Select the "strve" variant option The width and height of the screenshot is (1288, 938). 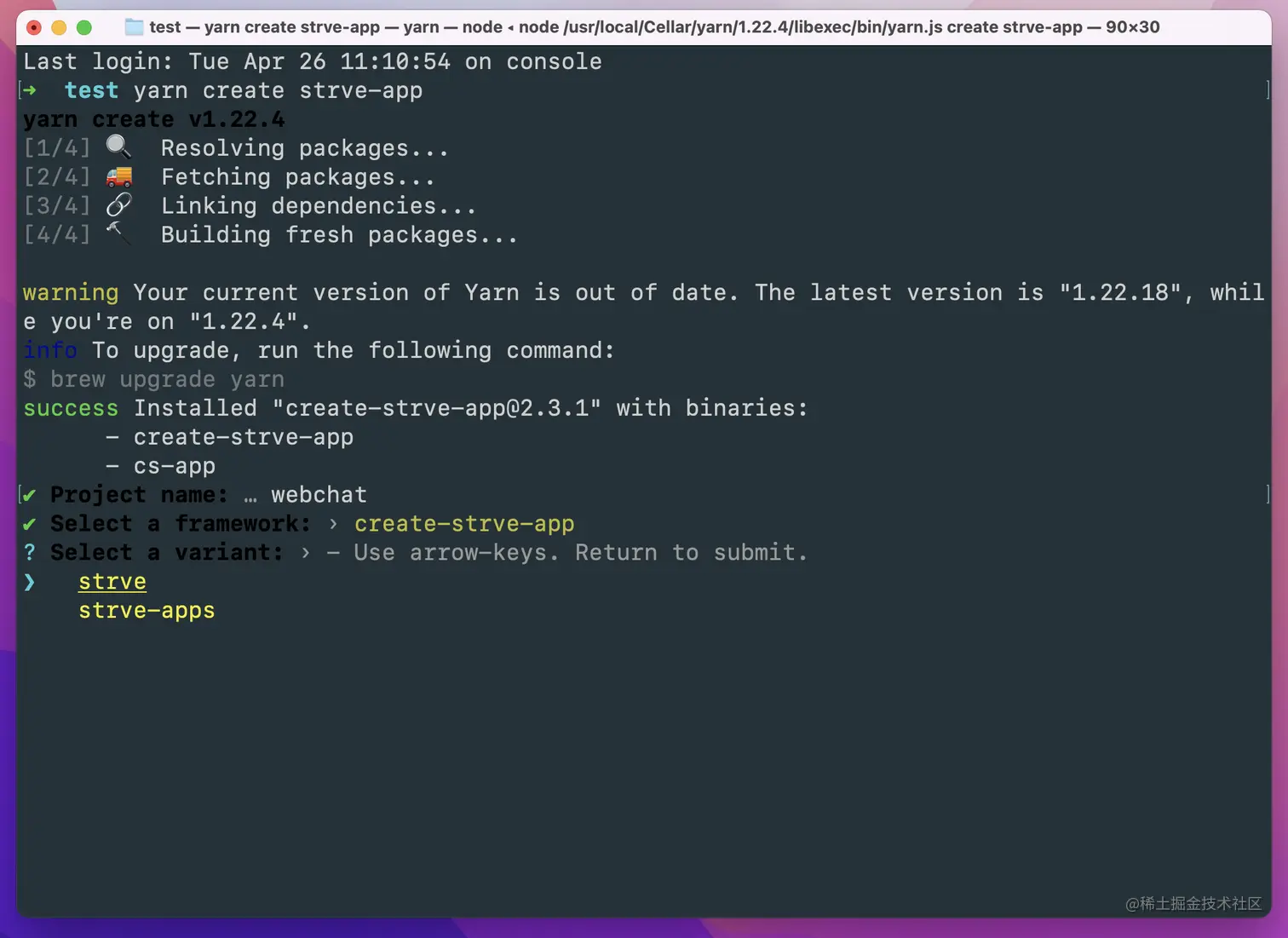tap(112, 582)
